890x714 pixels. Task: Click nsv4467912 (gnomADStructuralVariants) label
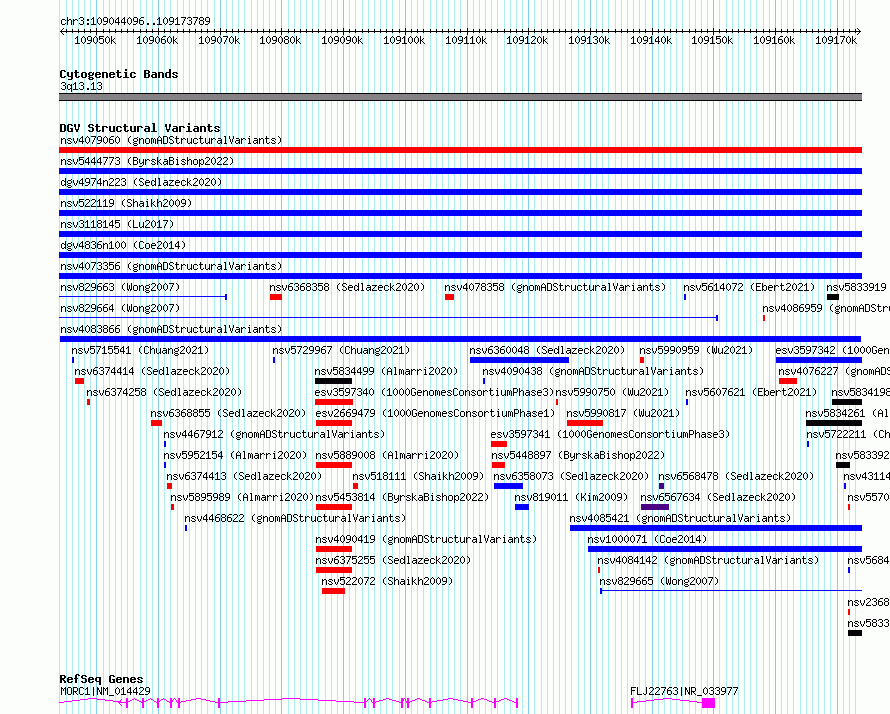[x=274, y=434]
